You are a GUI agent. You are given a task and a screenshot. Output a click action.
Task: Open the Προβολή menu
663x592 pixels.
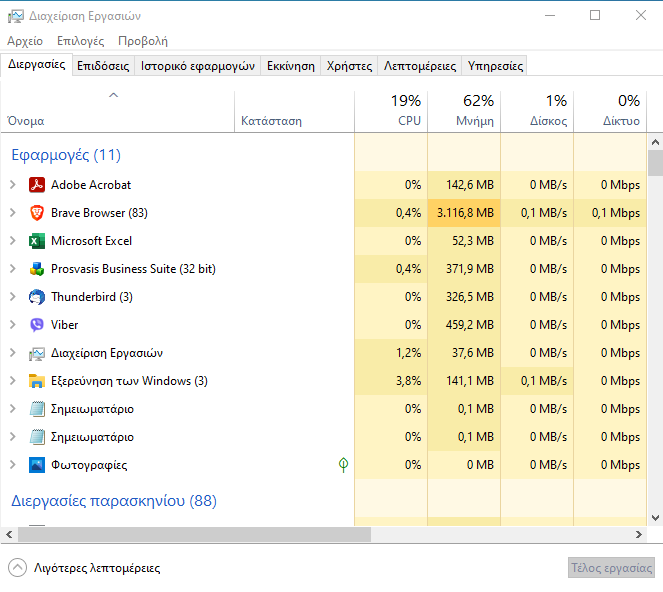coord(143,41)
